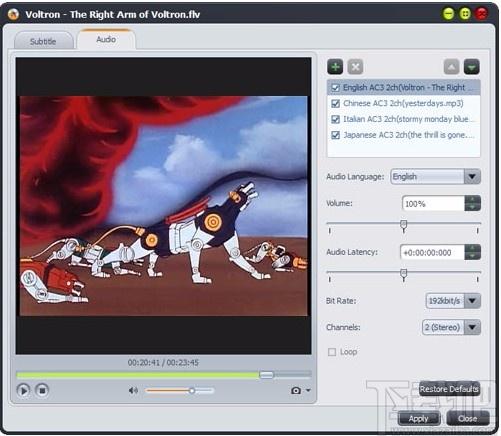Click the video preview frame
This screenshot has width=501, height=436.
pos(163,206)
